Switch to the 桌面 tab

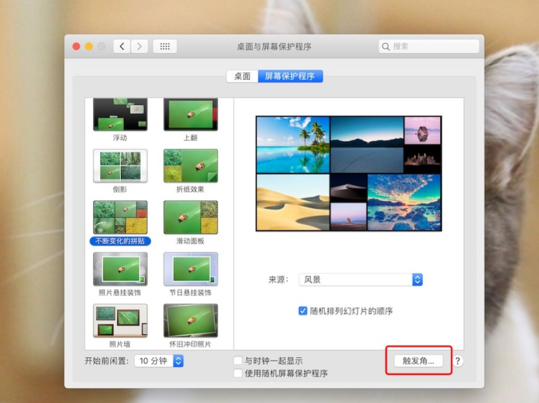point(242,76)
